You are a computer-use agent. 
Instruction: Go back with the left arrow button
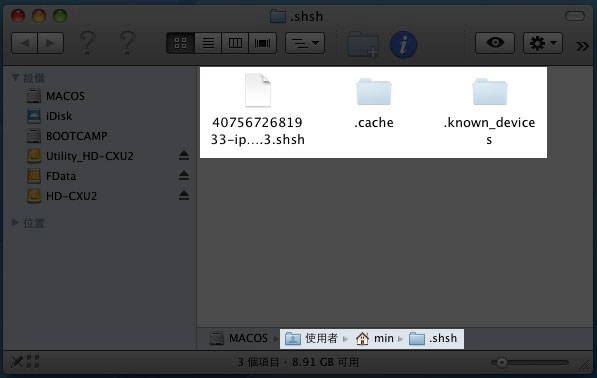pyautogui.click(x=25, y=43)
